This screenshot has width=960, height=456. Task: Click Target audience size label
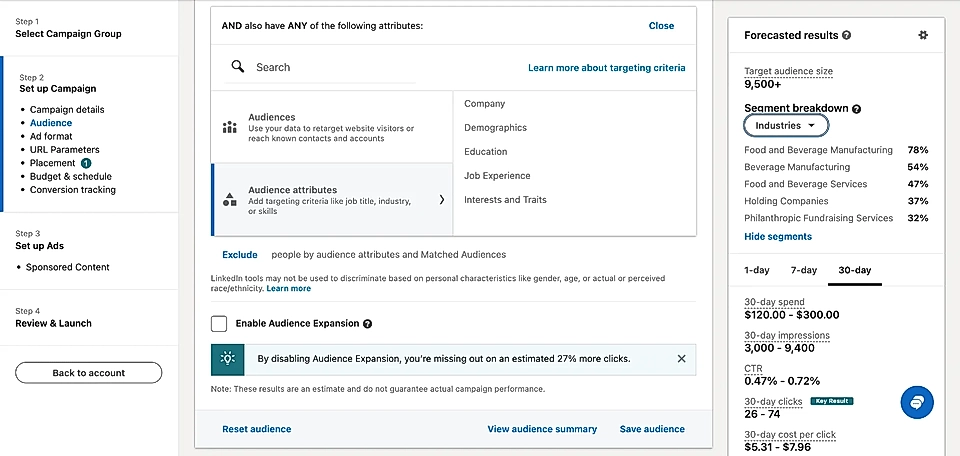789,71
